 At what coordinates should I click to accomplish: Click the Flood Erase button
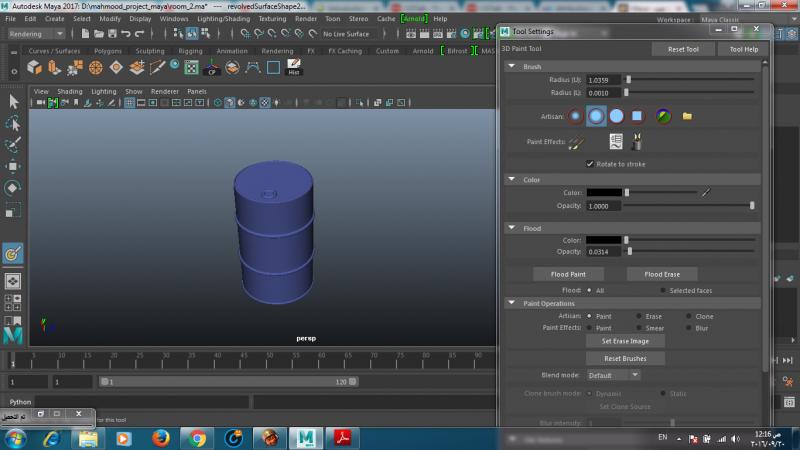tap(662, 274)
